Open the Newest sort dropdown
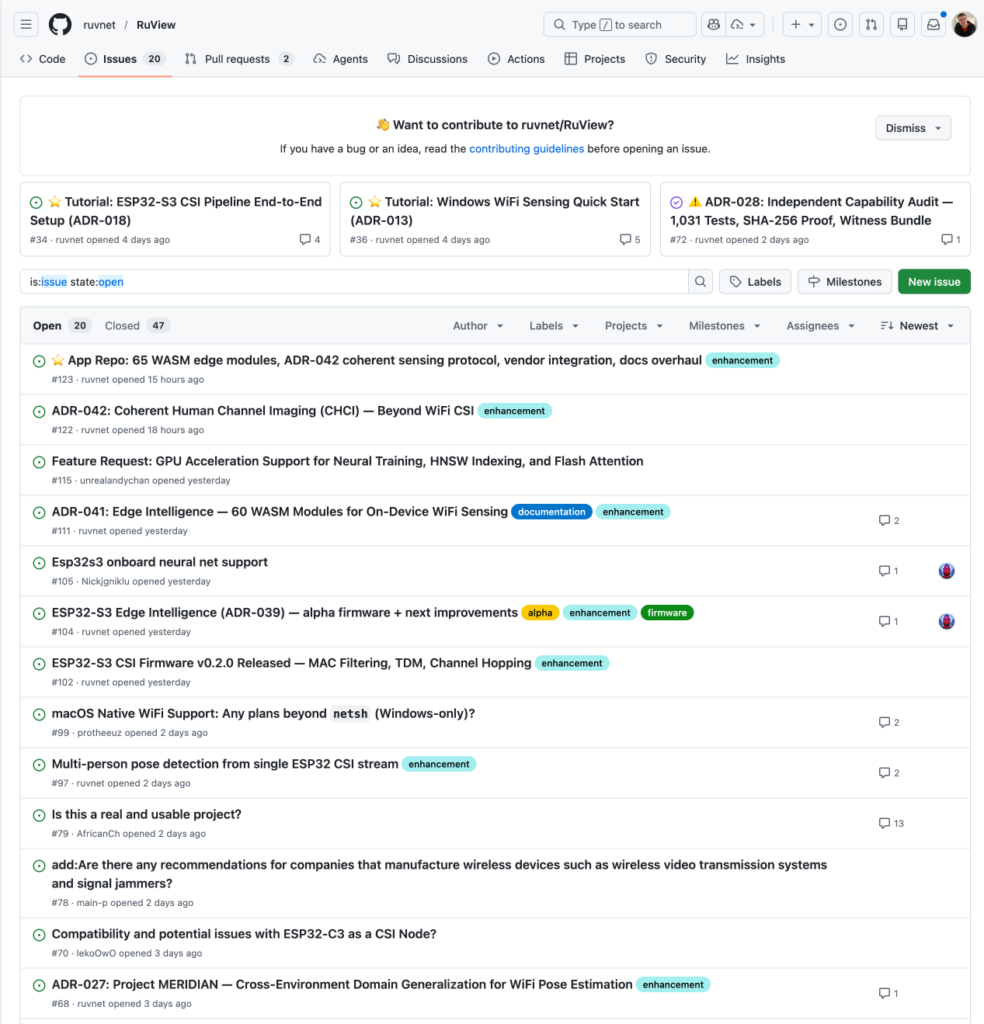984x1024 pixels. 917,326
